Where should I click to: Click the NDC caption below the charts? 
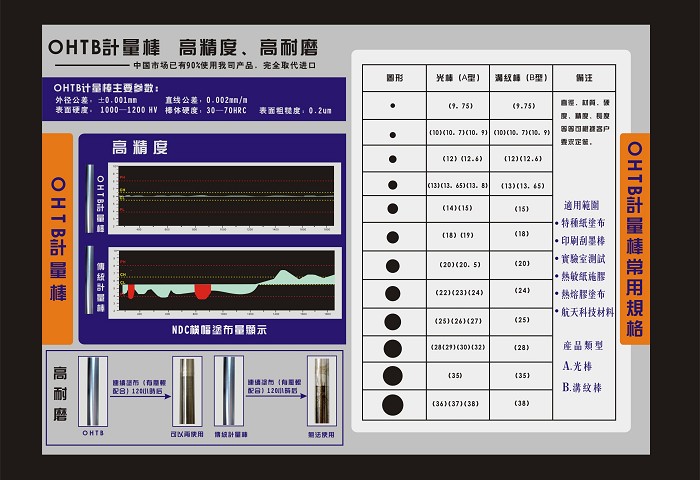point(219,330)
